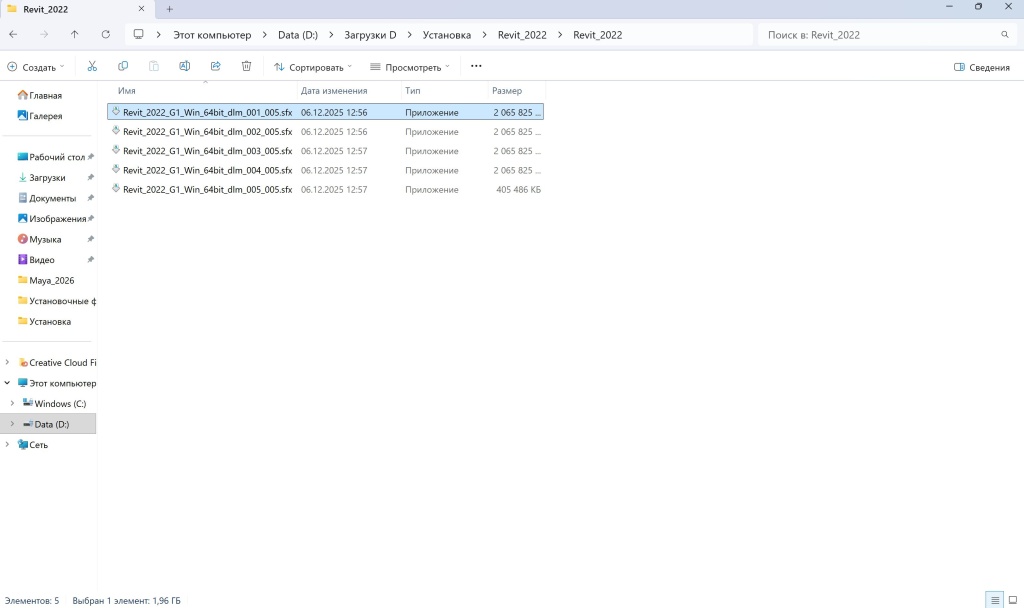The image size is (1024, 608).
Task: Open the three-dots more options menu
Action: tap(476, 67)
